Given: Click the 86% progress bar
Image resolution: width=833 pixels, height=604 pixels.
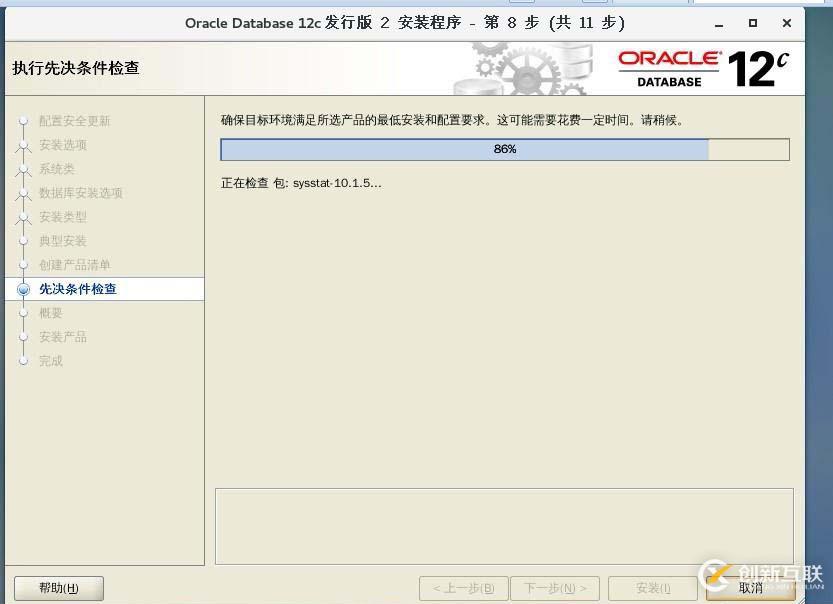Looking at the screenshot, I should pos(505,149).
